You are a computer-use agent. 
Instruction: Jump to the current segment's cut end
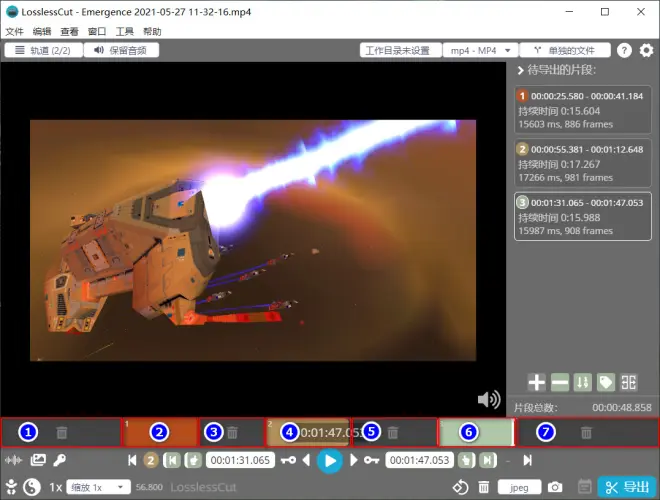488,460
